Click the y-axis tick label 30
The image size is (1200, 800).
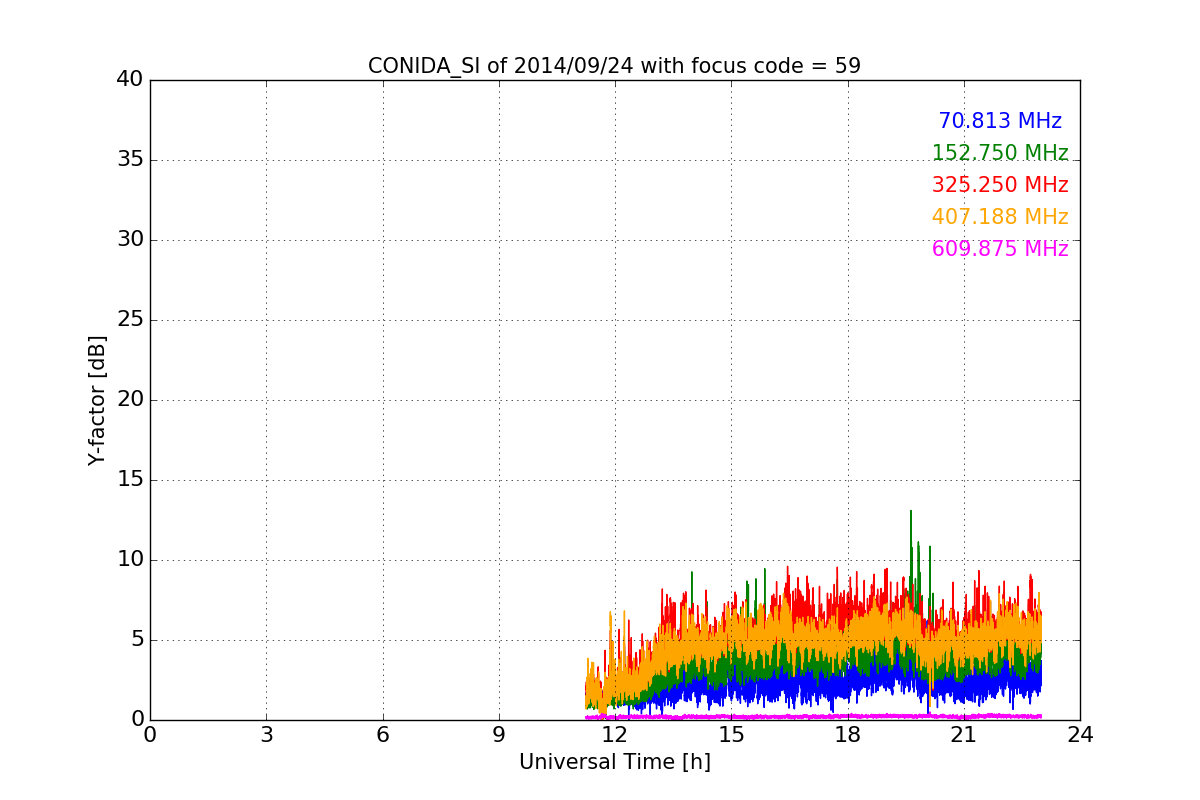pyautogui.click(x=130, y=240)
